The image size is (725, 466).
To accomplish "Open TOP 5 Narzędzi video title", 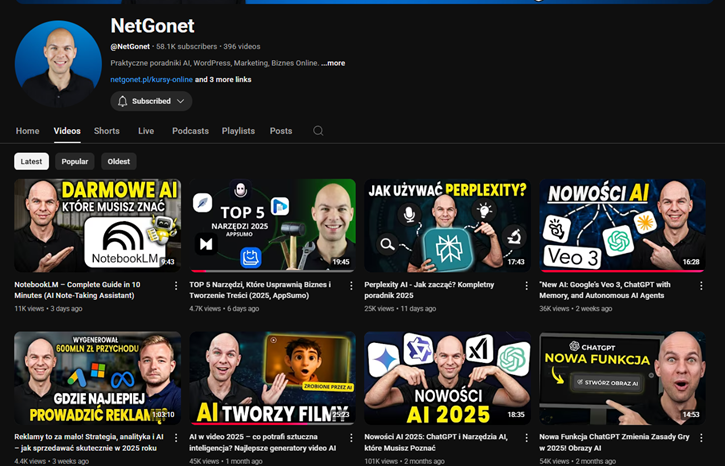I will 260,290.
